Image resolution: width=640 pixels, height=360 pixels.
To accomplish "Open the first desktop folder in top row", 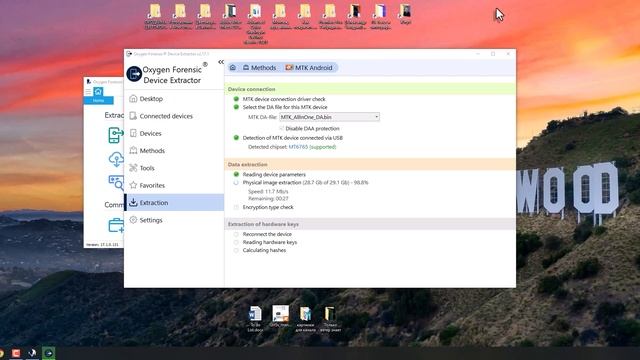I will click(x=155, y=17).
